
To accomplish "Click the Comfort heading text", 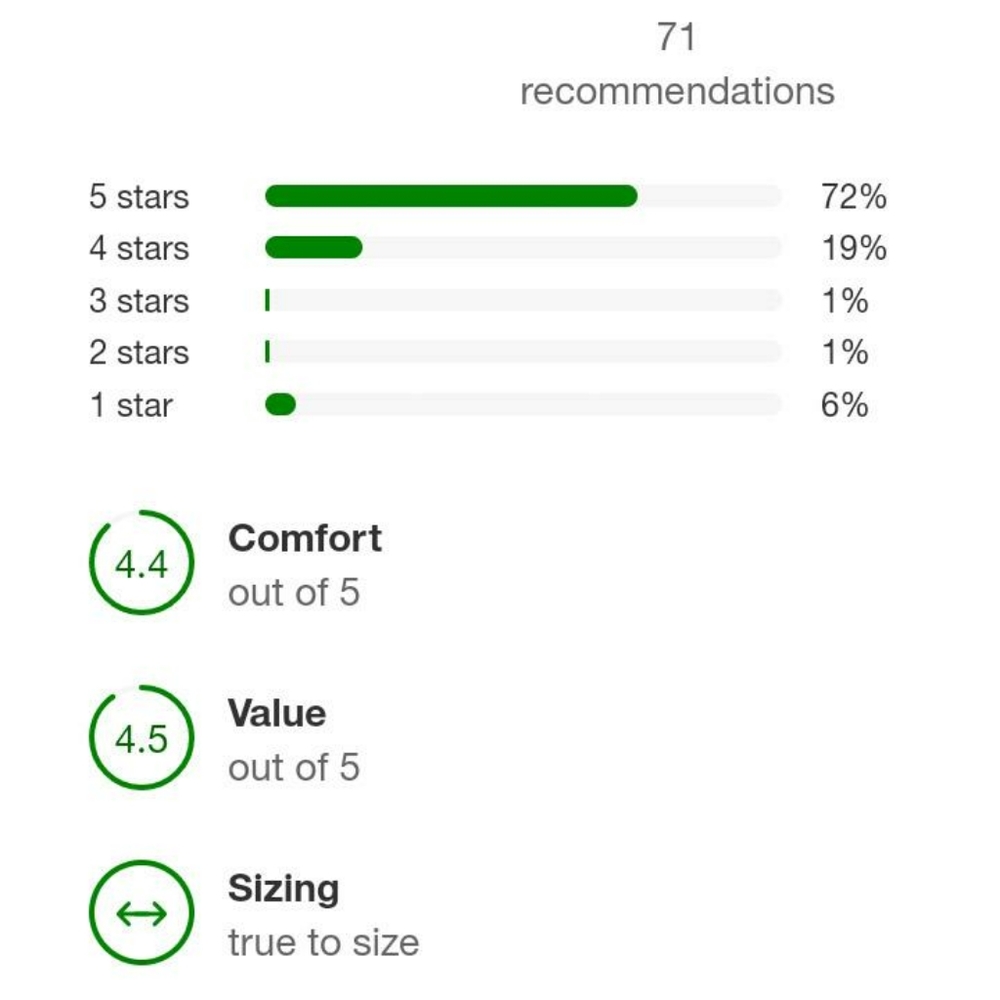I will click(305, 538).
